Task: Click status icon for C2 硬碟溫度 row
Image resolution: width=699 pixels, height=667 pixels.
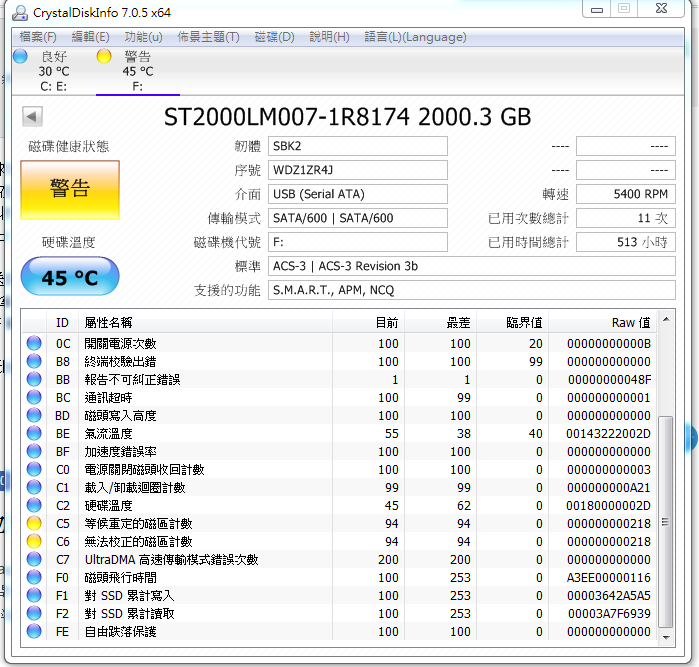Action: (x=34, y=506)
